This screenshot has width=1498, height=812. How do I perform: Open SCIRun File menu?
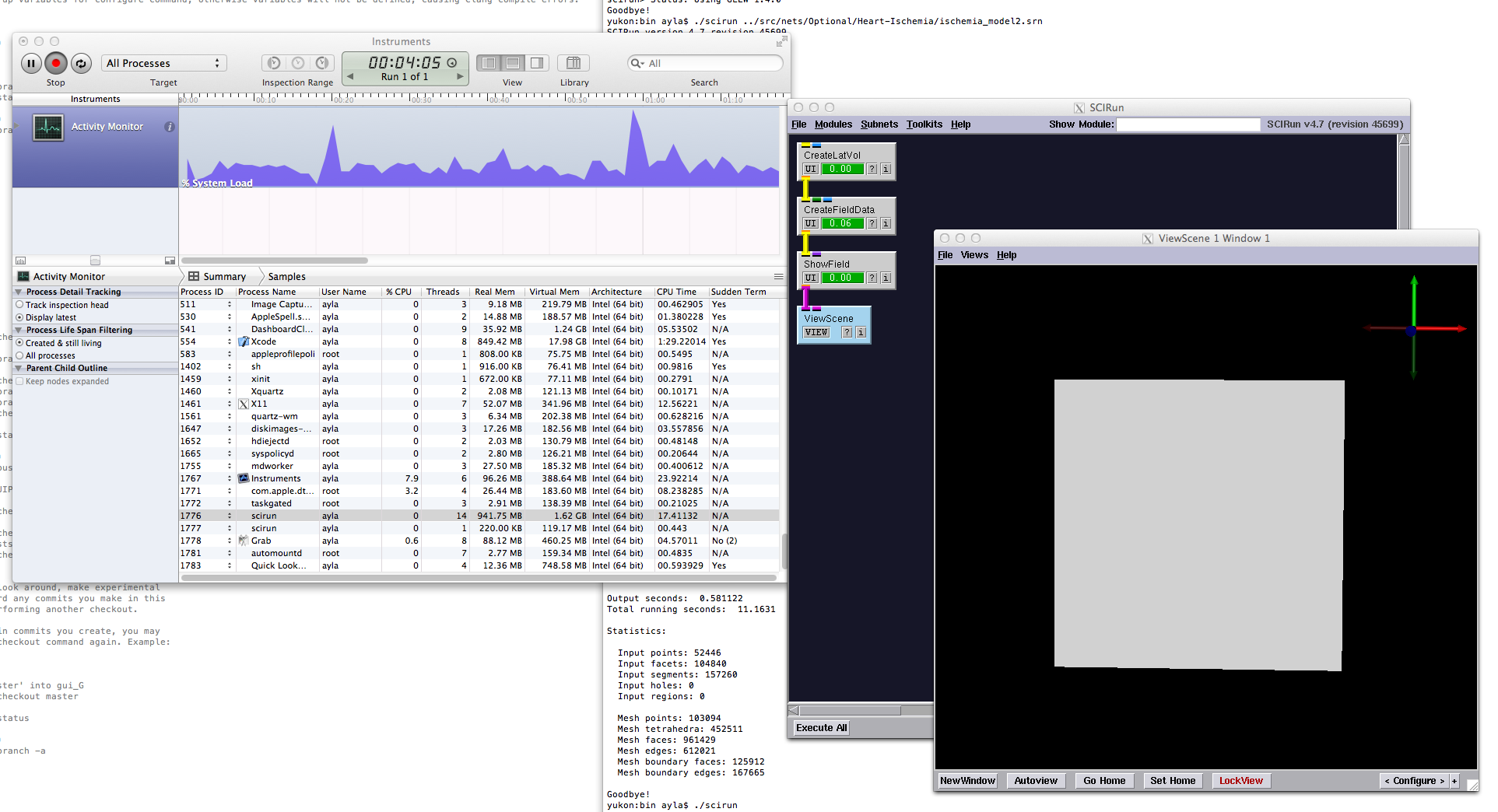pyautogui.click(x=799, y=124)
